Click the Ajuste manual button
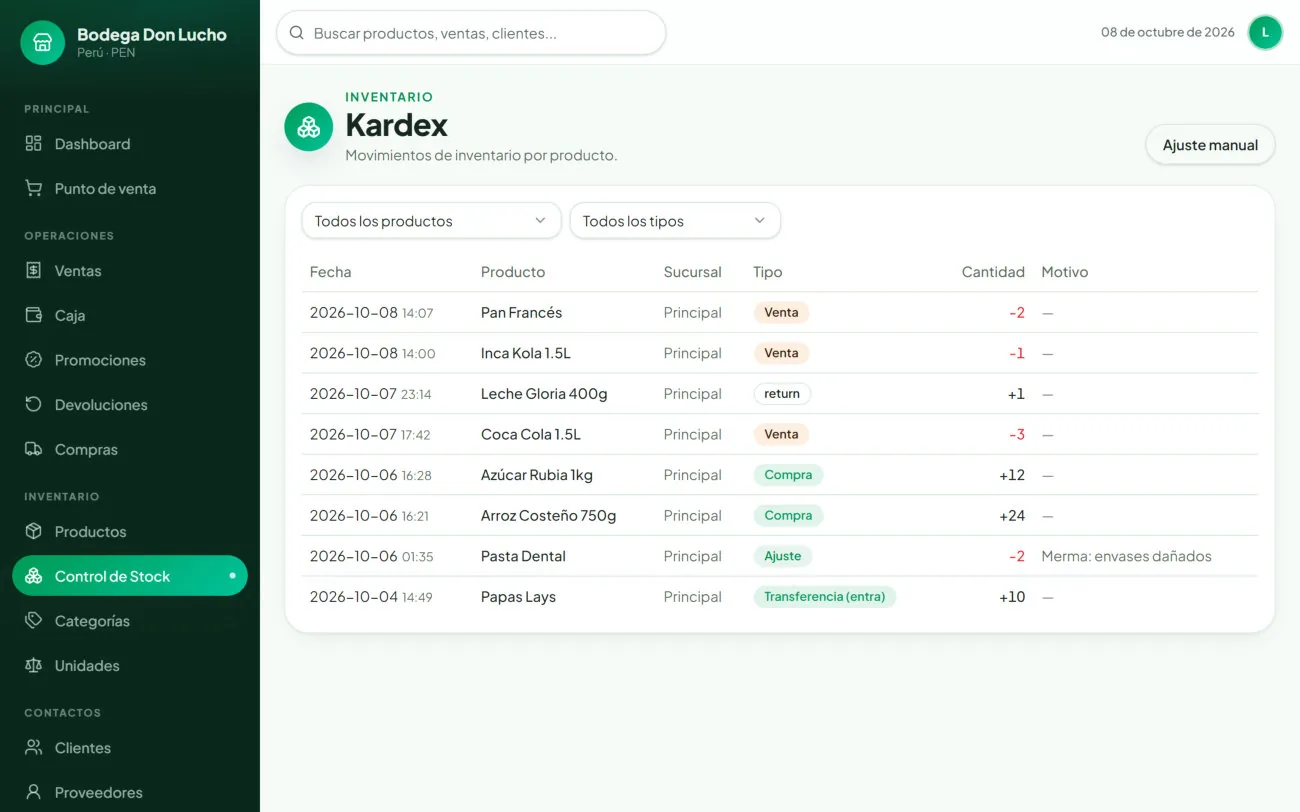 pyautogui.click(x=1210, y=145)
